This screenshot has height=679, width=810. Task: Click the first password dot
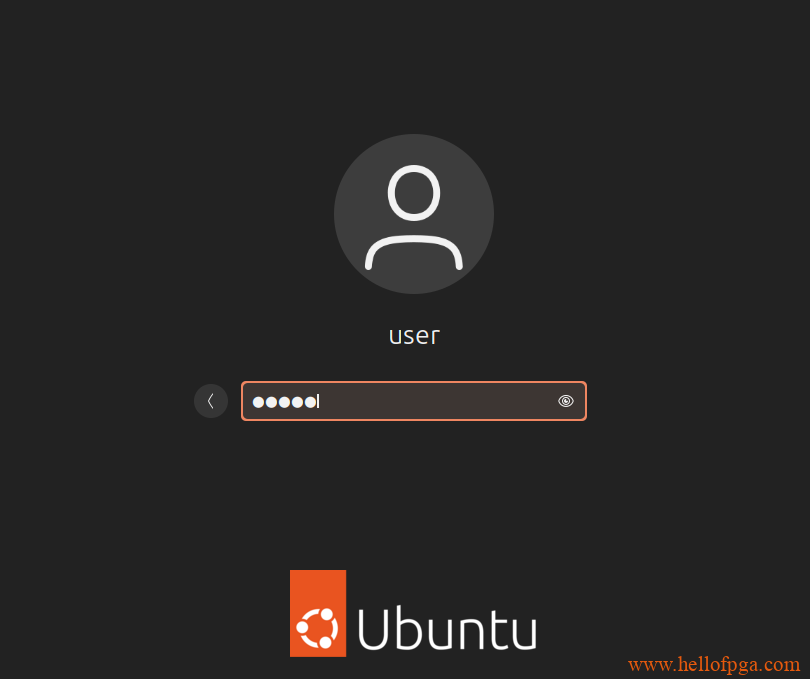click(258, 402)
